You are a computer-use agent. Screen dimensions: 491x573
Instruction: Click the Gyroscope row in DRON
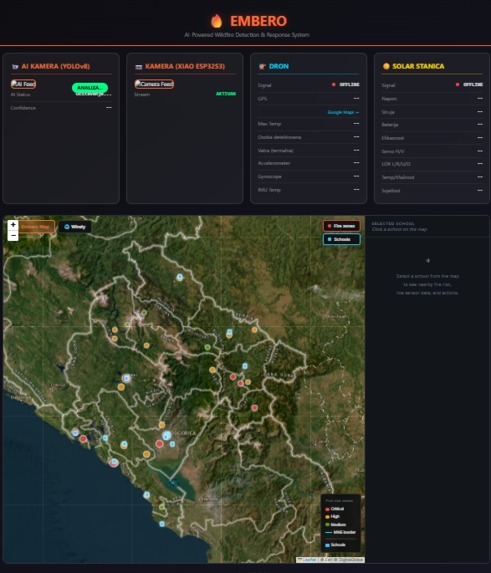point(308,177)
